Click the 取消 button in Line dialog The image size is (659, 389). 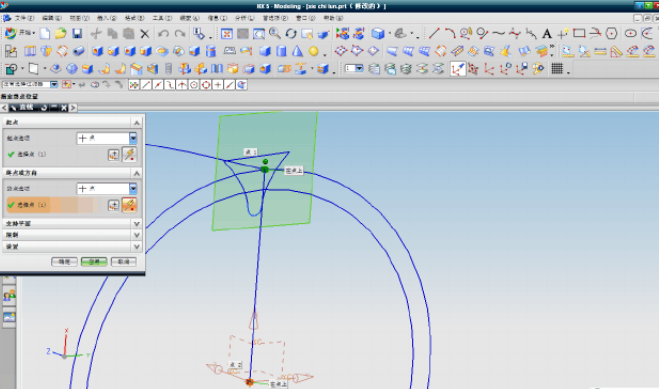coord(124,262)
